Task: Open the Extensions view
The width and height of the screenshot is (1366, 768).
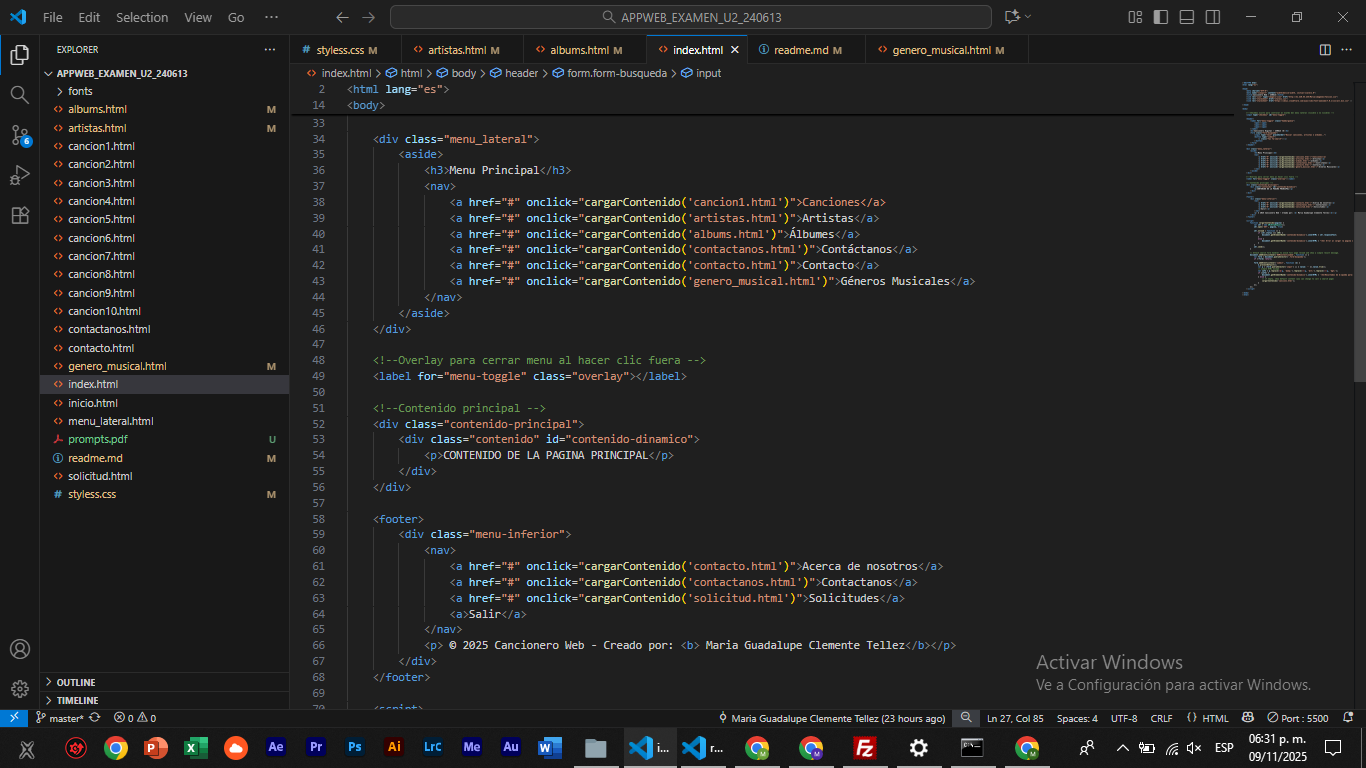Action: pos(19,215)
